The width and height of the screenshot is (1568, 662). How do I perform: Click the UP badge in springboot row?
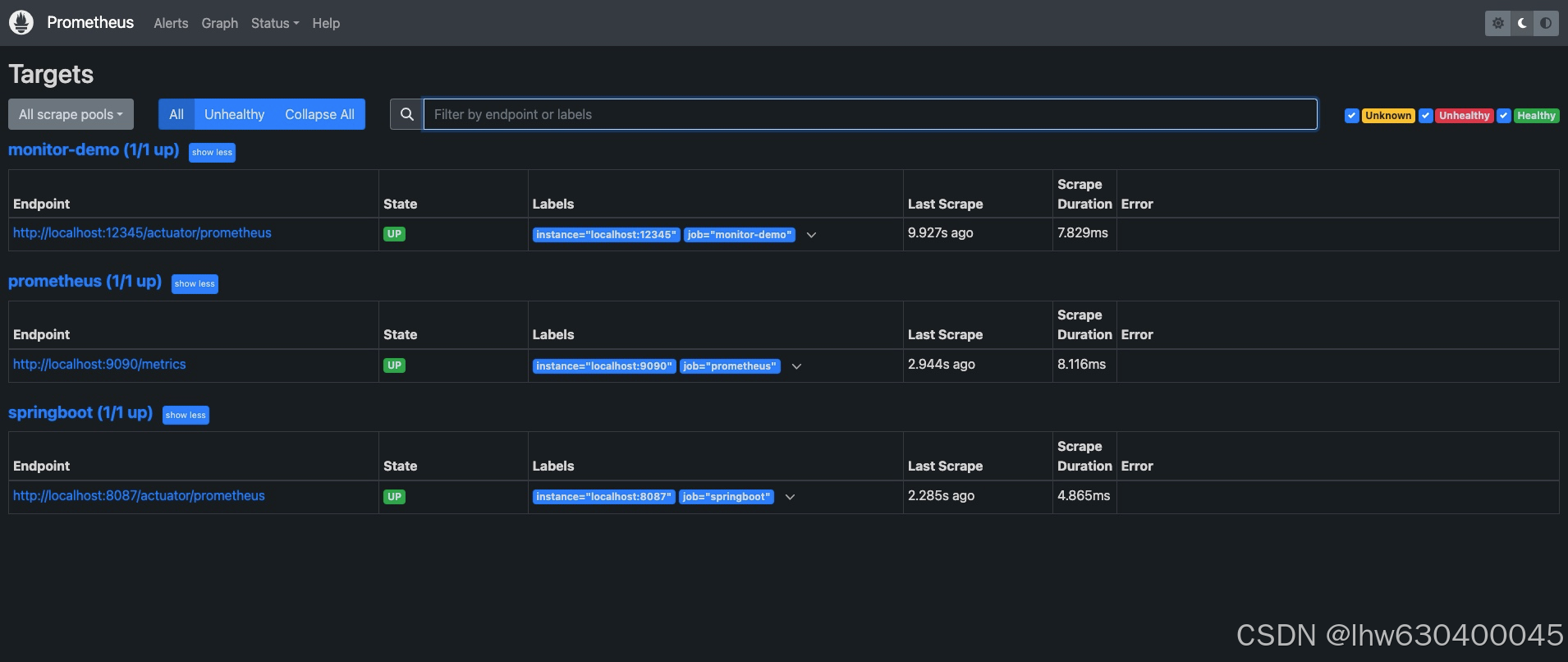394,497
